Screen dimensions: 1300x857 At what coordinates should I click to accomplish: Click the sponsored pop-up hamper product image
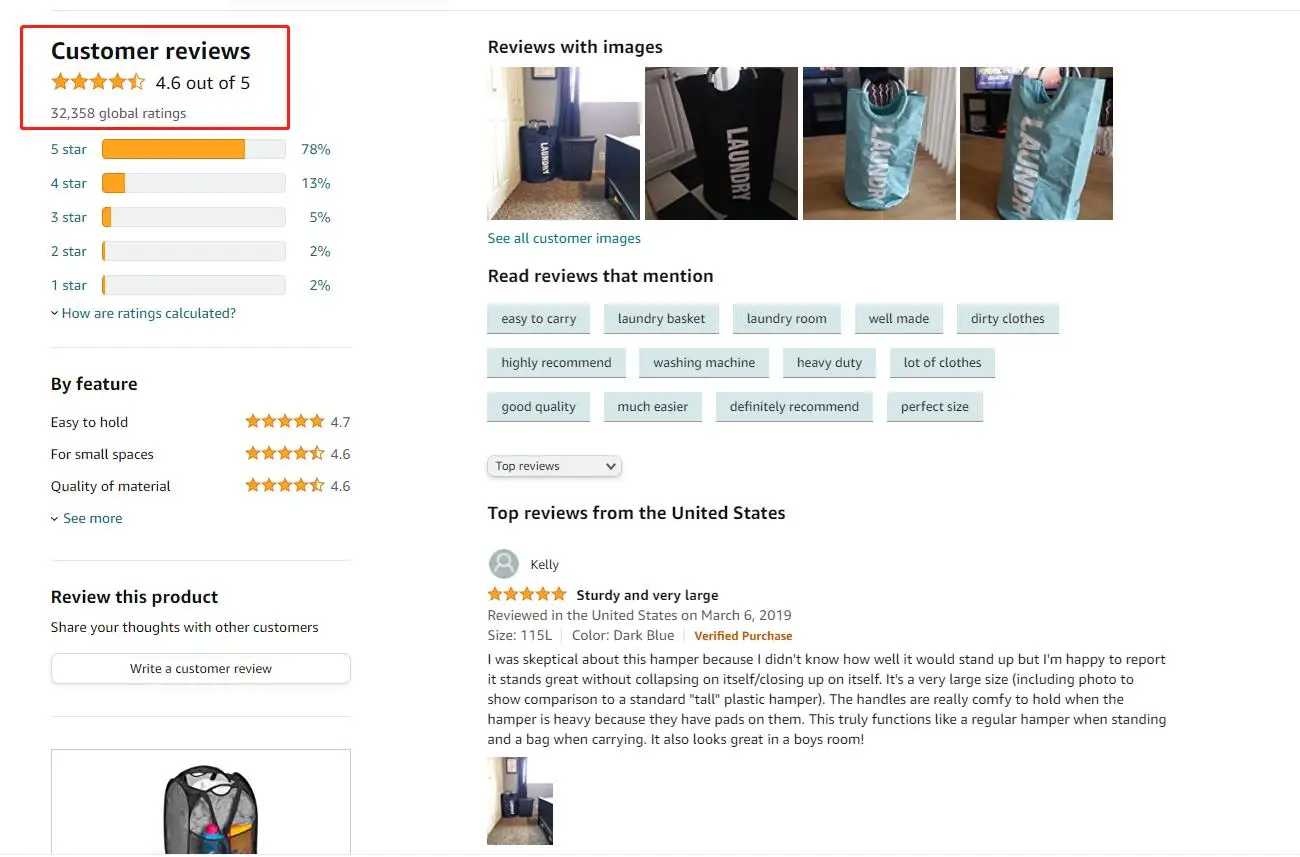click(200, 805)
